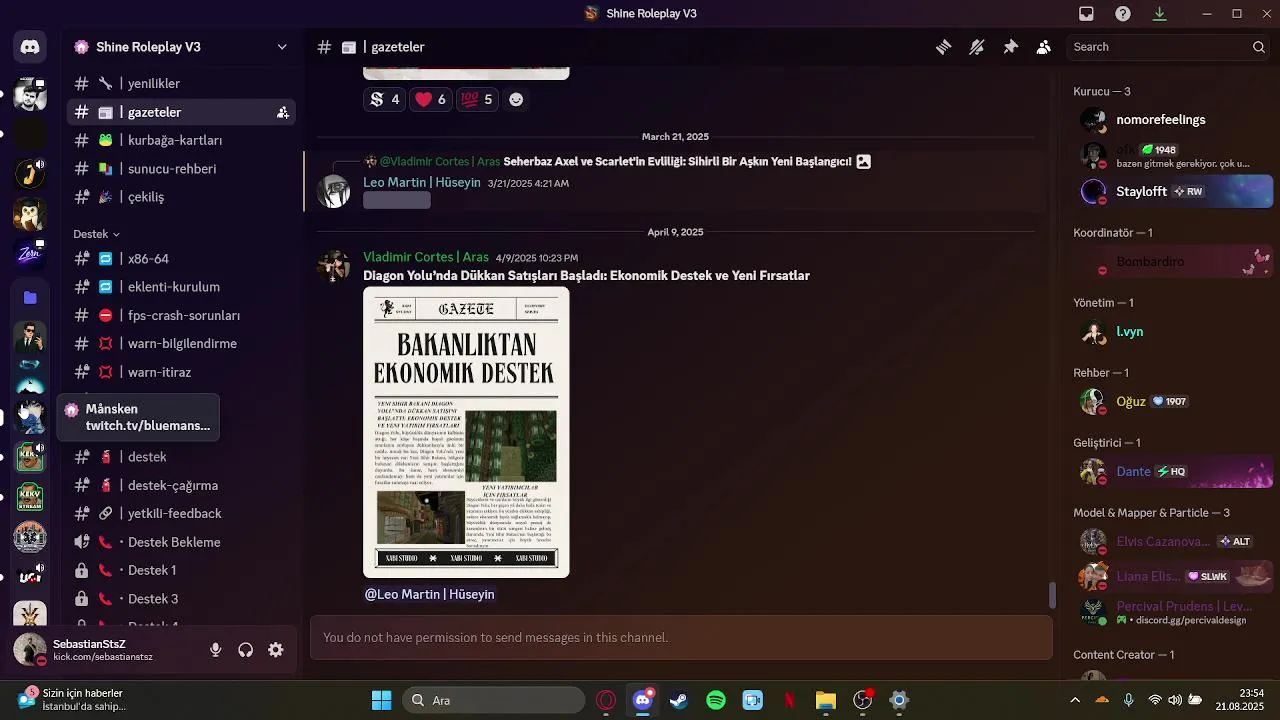Expand Shine Roleplay V3 server menu

(x=282, y=47)
